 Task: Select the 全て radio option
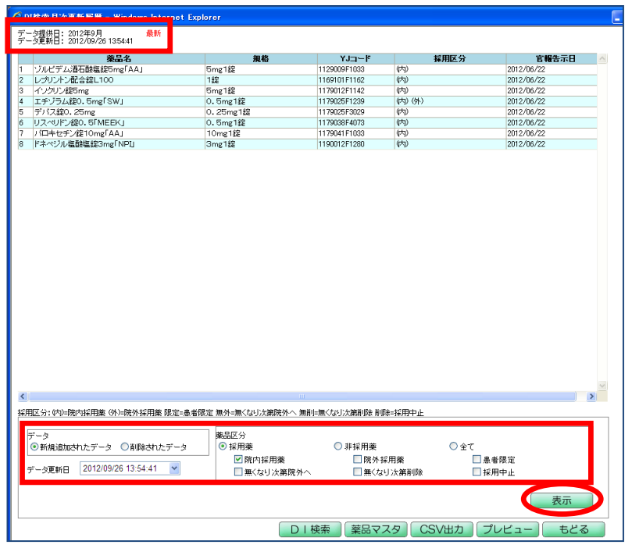coord(454,446)
